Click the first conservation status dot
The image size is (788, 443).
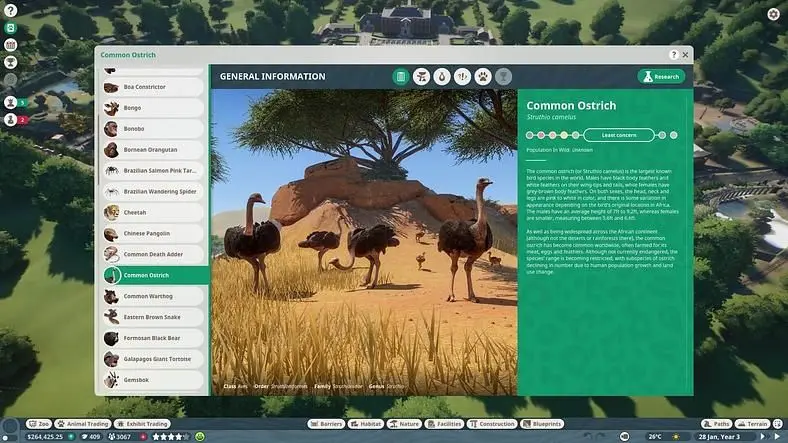click(x=530, y=135)
